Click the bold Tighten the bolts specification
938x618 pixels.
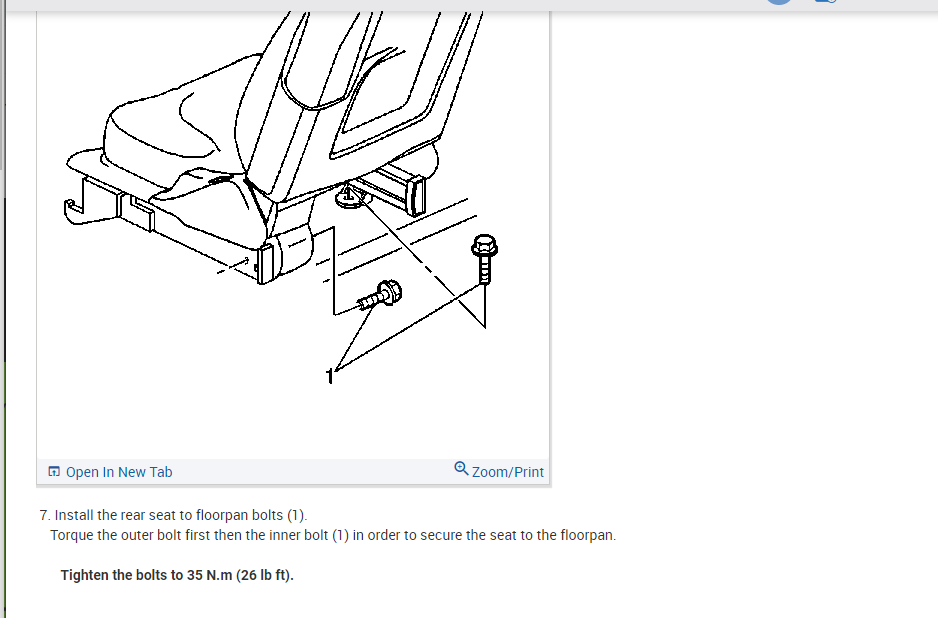pos(177,575)
